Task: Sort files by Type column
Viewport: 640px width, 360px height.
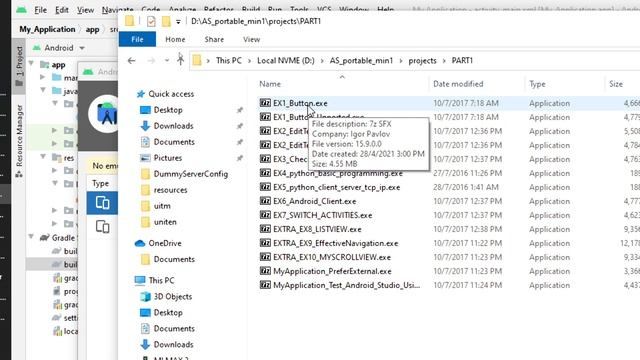Action: pos(537,84)
